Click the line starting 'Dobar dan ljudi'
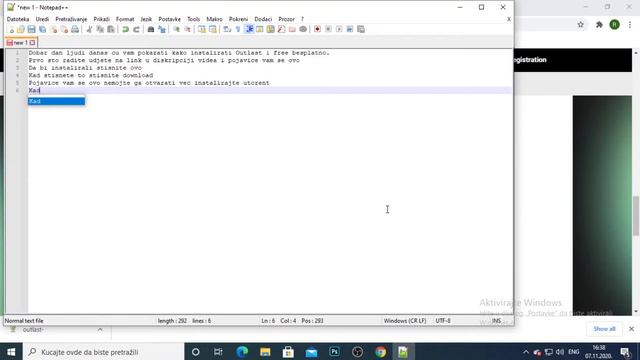Viewport: 640px width, 360px height. click(x=179, y=53)
